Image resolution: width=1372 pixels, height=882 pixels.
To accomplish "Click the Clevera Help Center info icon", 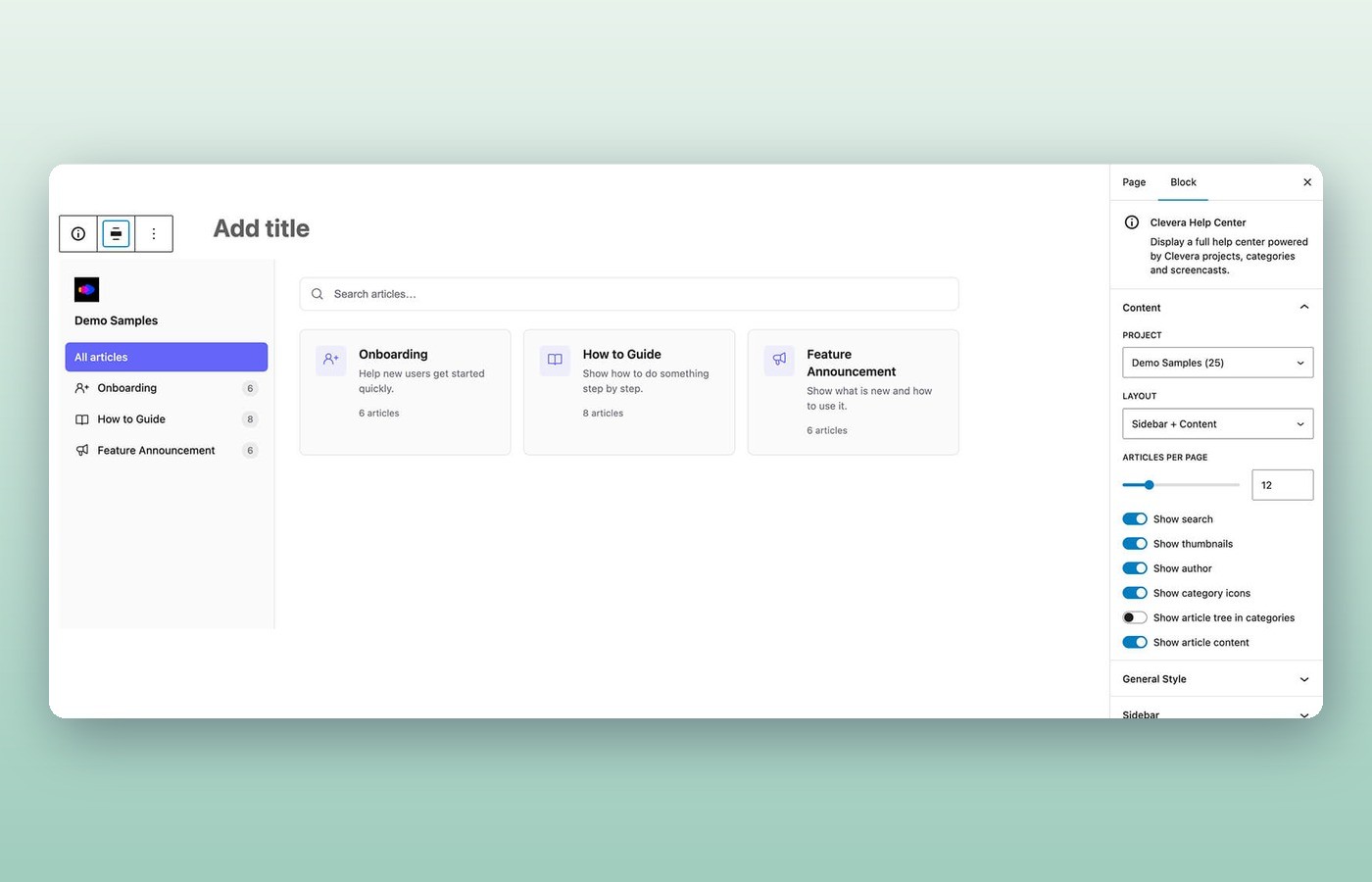I will tap(1132, 222).
